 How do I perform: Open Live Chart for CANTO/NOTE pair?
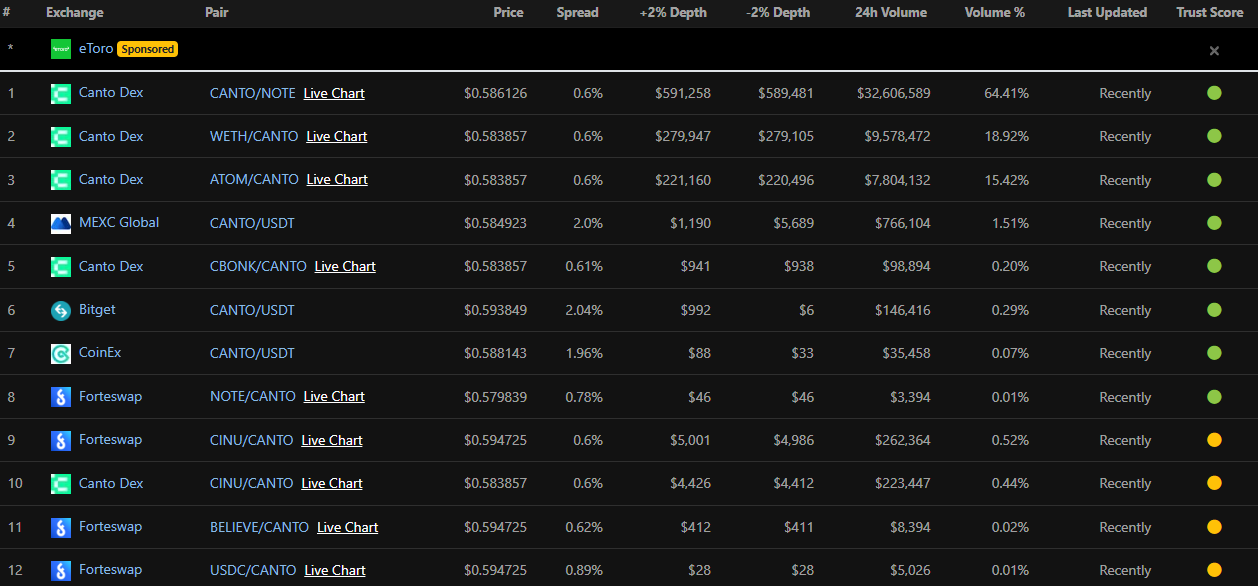pyautogui.click(x=334, y=93)
